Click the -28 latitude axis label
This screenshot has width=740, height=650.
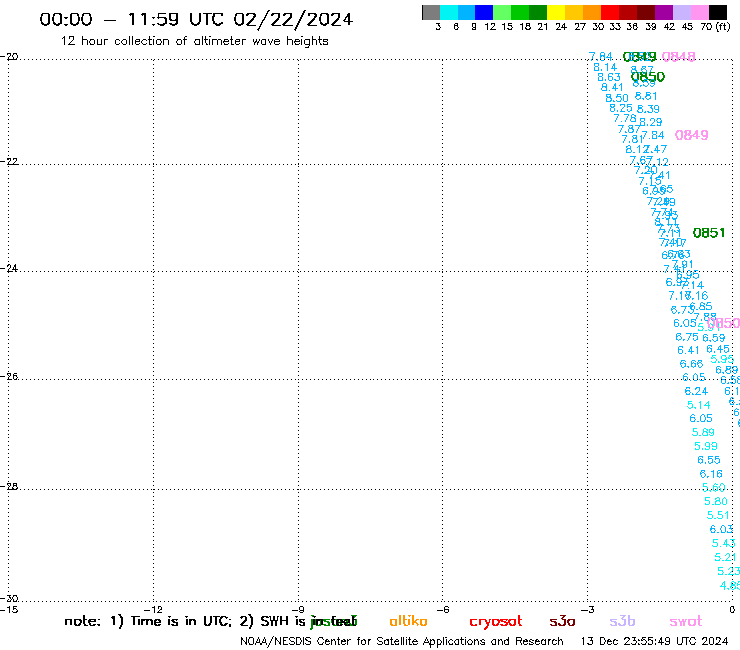coord(9,487)
